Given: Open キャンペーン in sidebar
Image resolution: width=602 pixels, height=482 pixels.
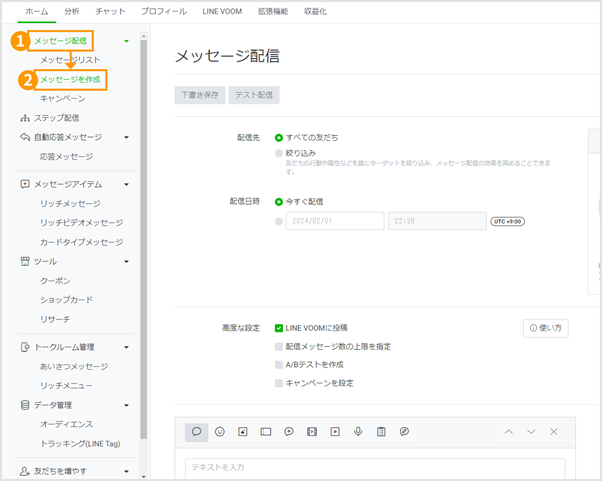Looking at the screenshot, I should pyautogui.click(x=63, y=99).
